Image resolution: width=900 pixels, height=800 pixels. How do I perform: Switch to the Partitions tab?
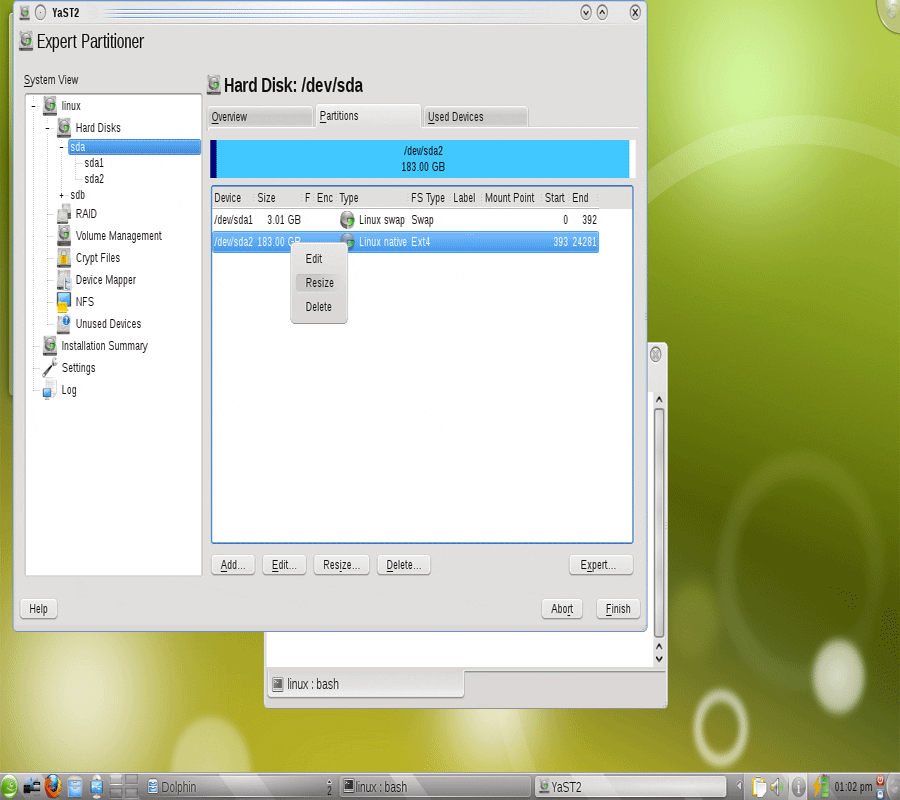coord(367,116)
